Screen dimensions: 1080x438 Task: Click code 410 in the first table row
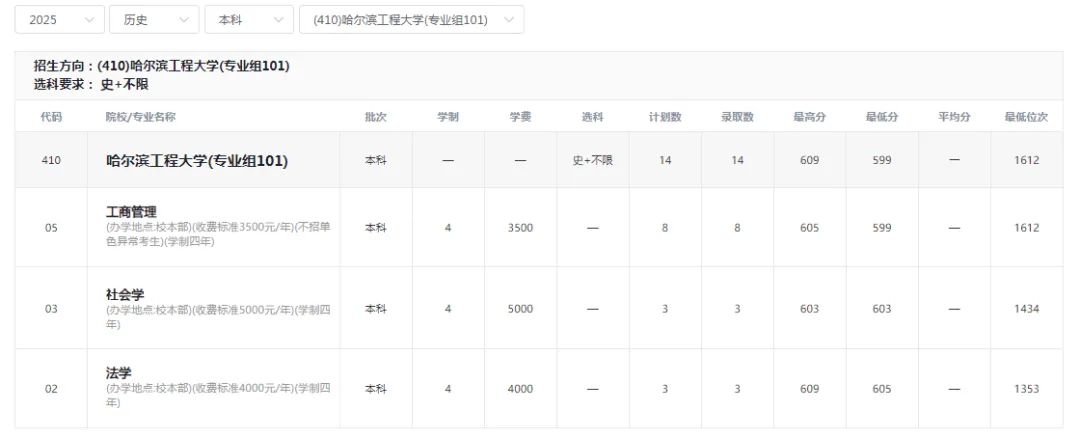coord(51,160)
